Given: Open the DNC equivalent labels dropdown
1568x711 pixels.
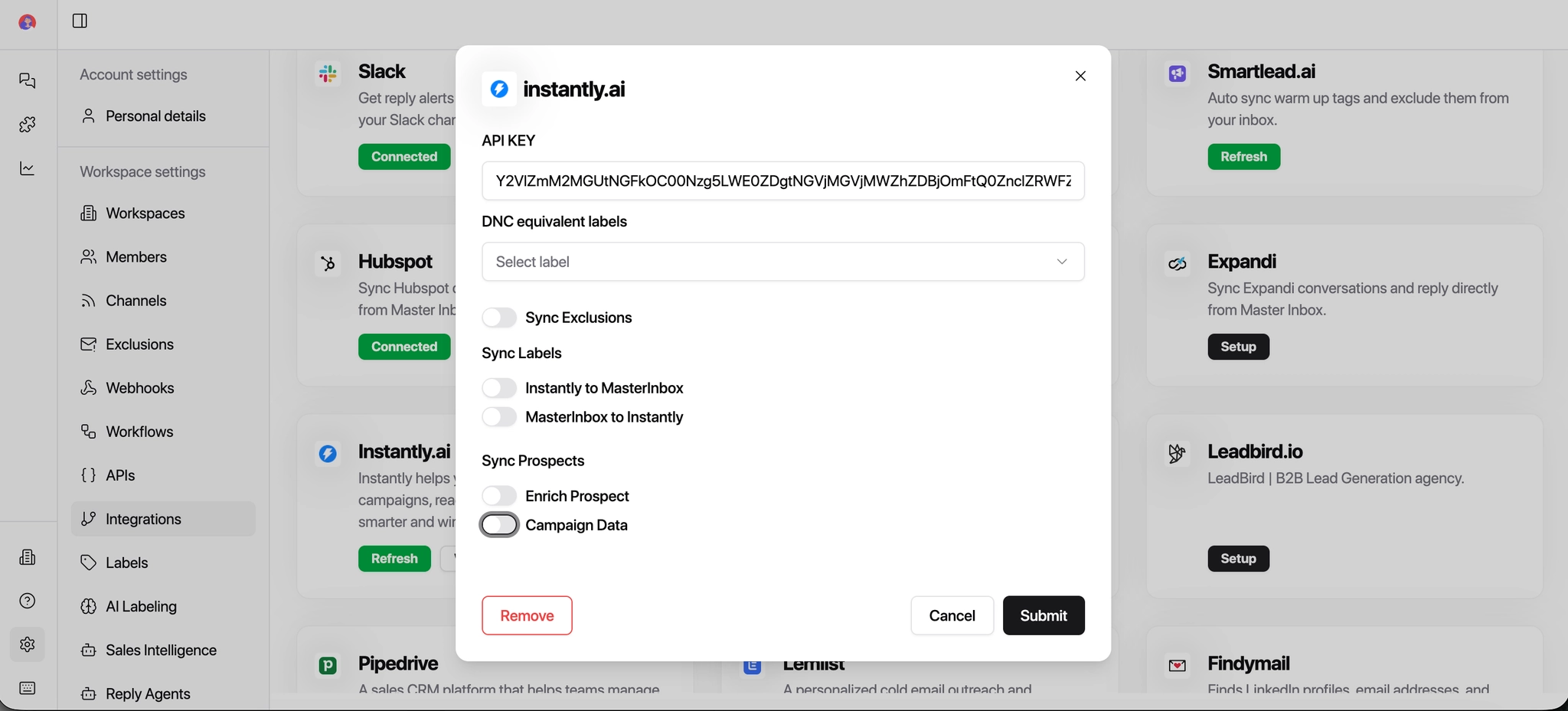Looking at the screenshot, I should click(x=782, y=261).
